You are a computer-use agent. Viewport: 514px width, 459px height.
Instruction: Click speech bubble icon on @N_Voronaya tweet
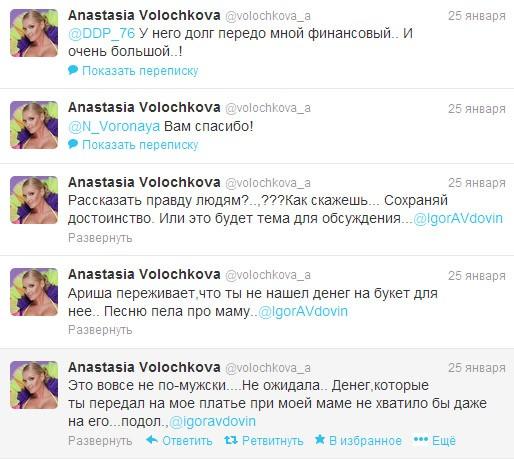pyautogui.click(x=73, y=144)
